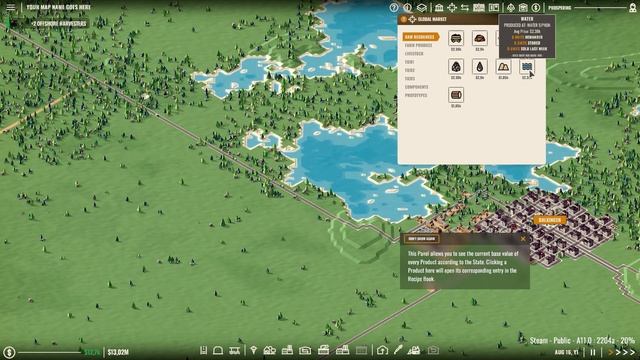Open the farms build category
The width and height of the screenshot is (640, 360).
[269, 350]
